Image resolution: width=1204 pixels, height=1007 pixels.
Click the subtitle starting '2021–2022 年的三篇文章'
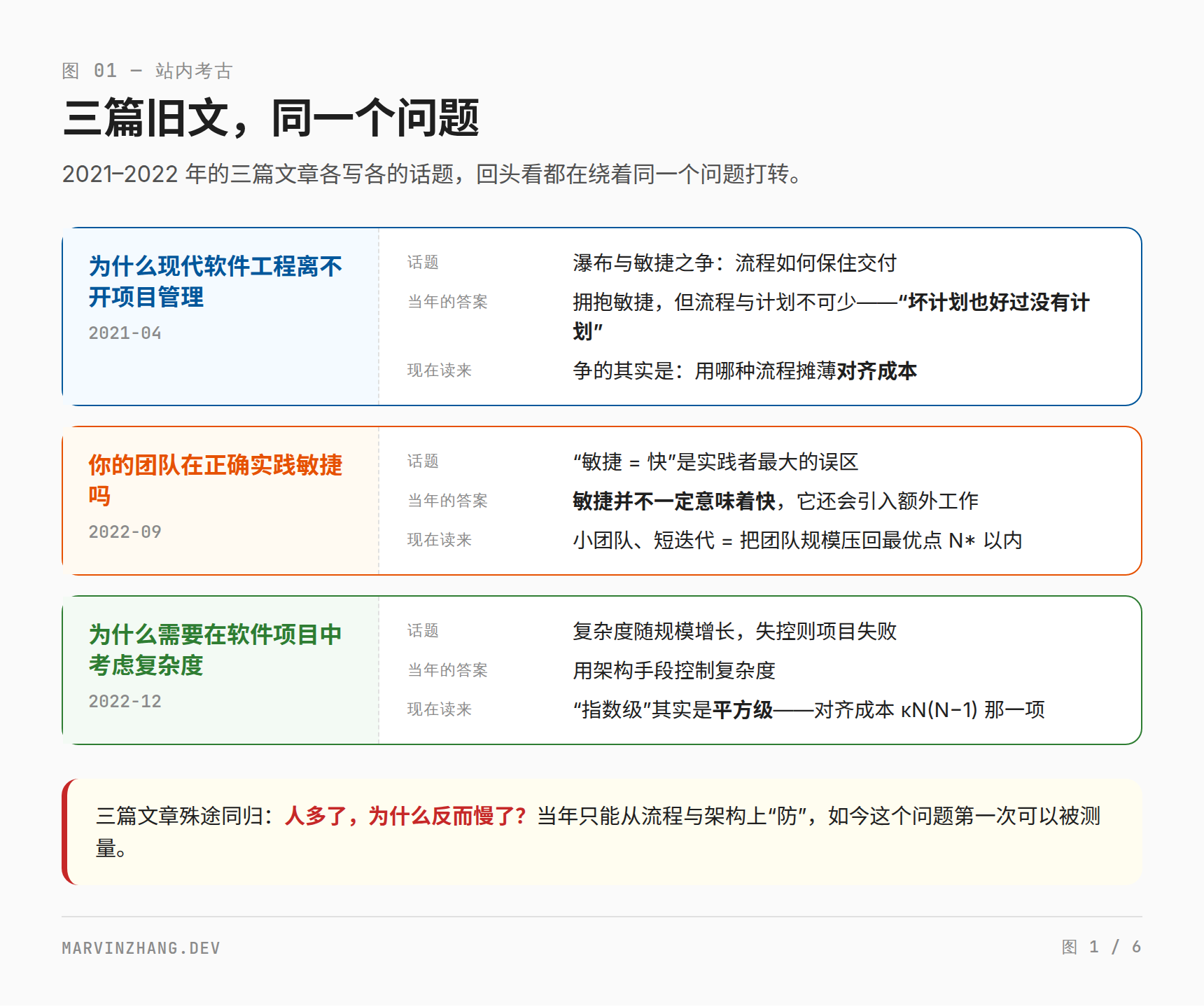tap(432, 174)
